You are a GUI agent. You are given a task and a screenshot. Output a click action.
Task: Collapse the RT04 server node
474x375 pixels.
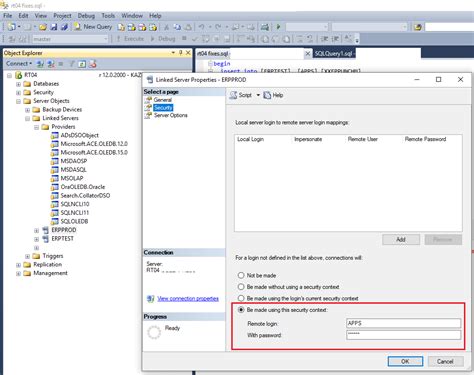[x=9, y=75]
